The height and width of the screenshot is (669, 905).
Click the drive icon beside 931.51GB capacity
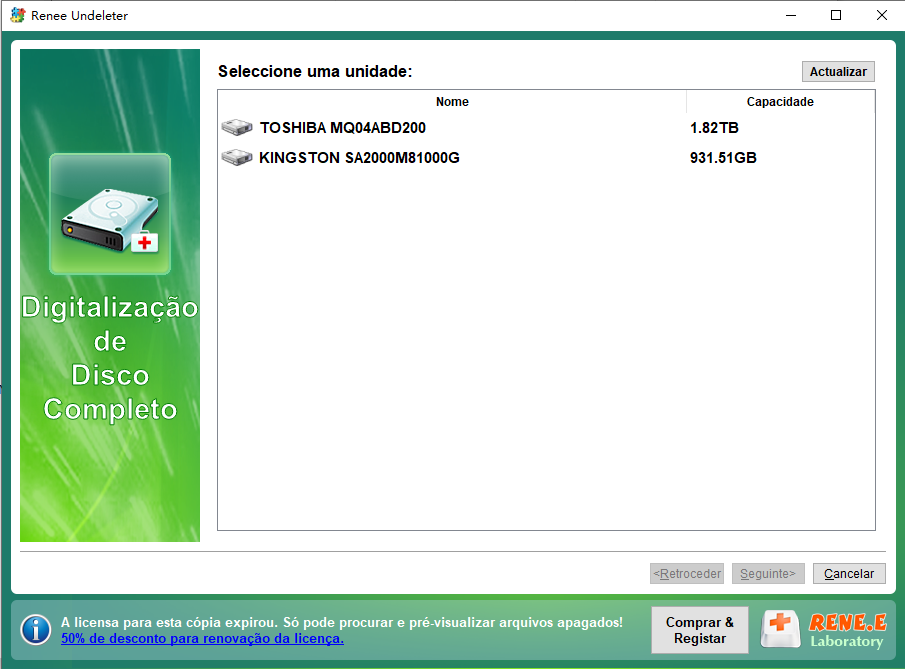click(236, 156)
